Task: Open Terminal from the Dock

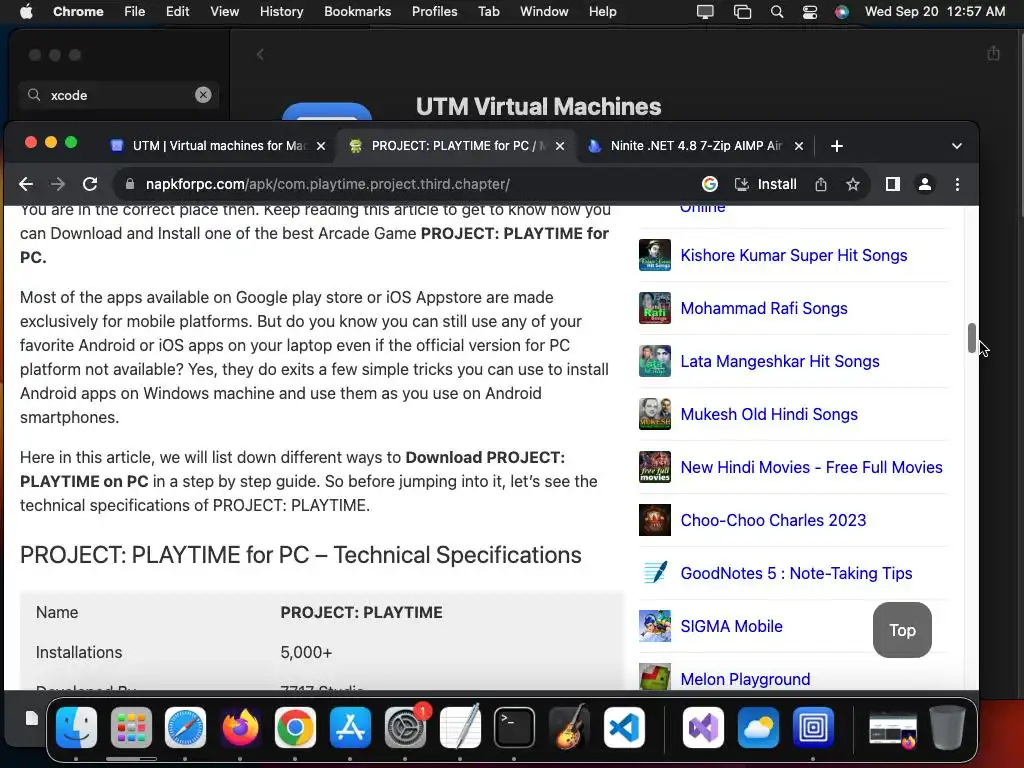Action: (514, 728)
